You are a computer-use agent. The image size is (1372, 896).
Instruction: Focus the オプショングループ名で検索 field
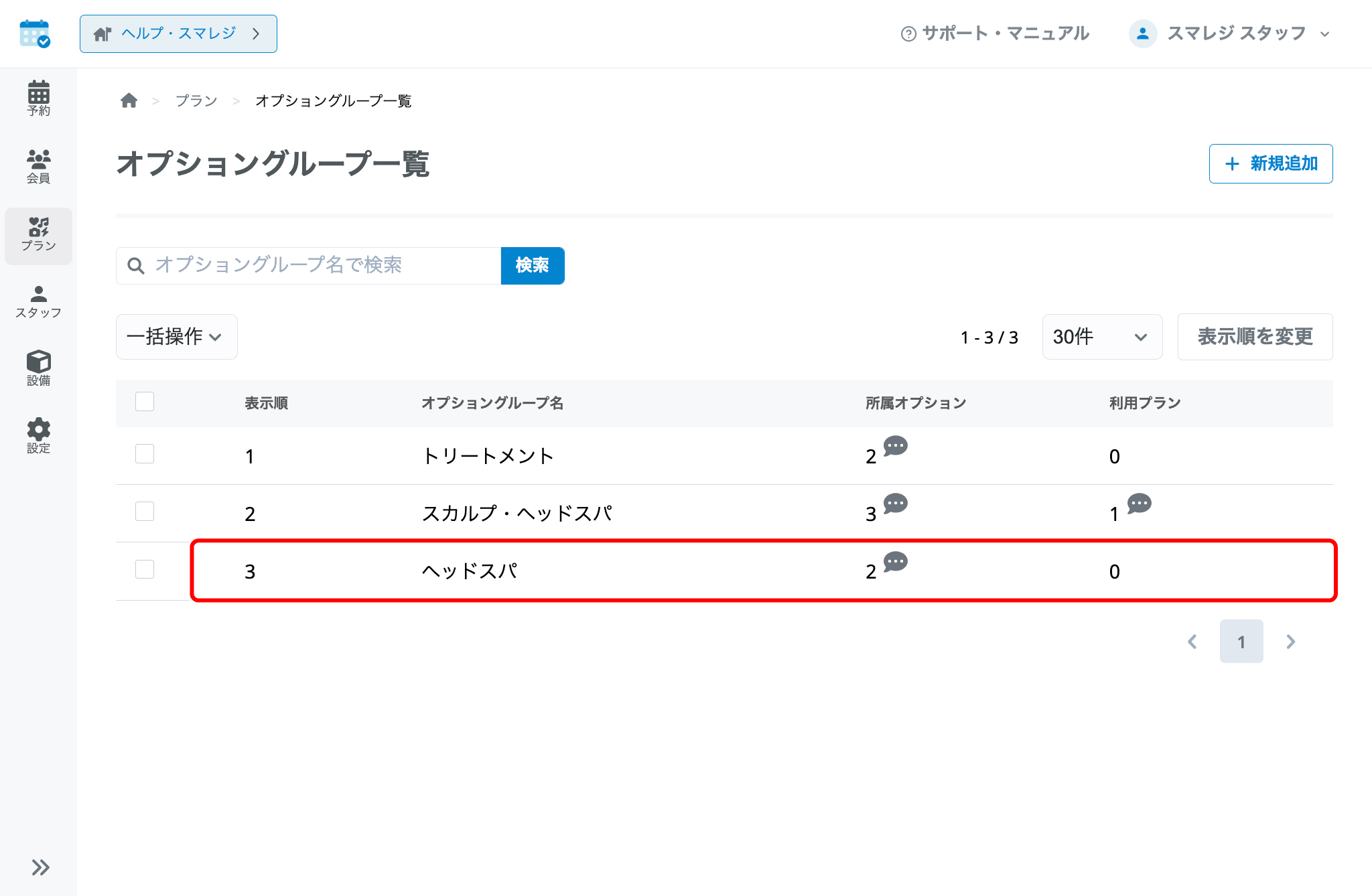pos(308,266)
